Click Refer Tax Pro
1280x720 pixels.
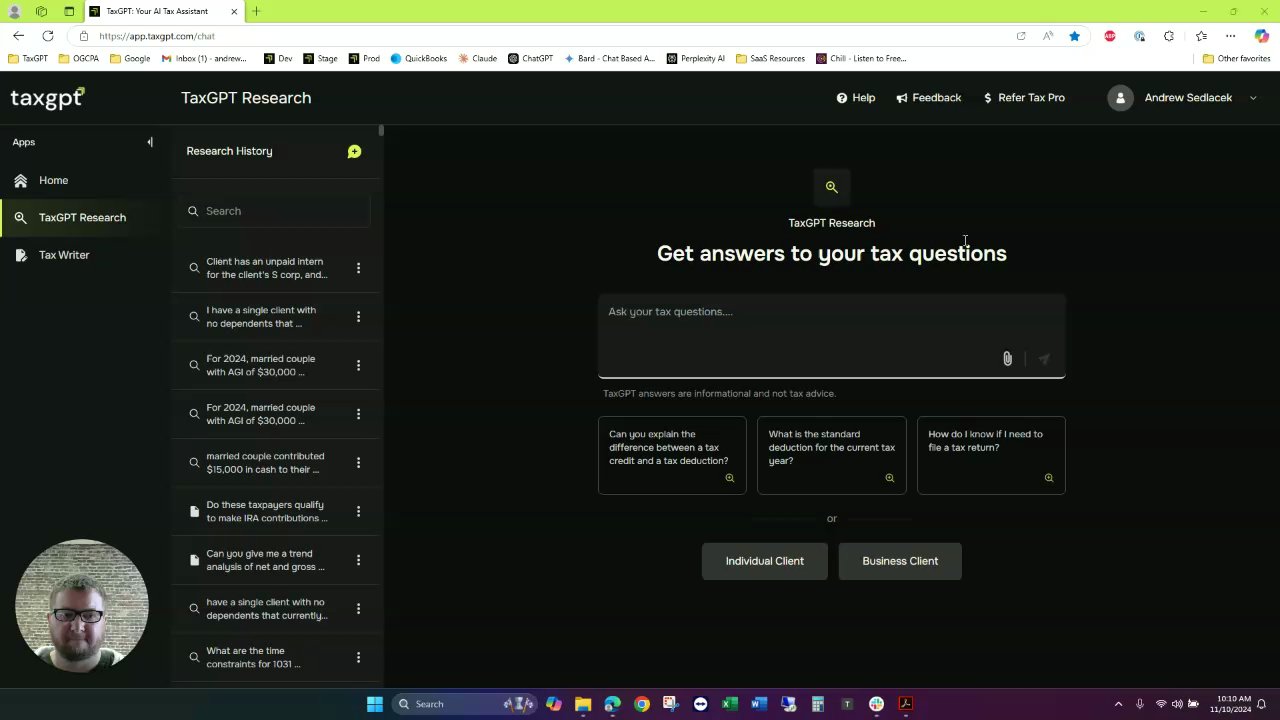click(x=1024, y=98)
